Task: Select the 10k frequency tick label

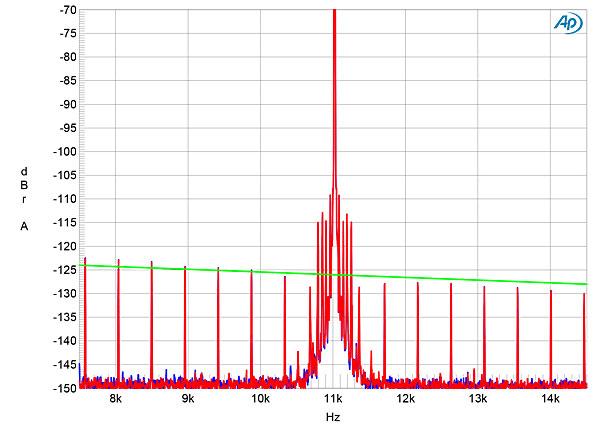Action: tap(260, 400)
